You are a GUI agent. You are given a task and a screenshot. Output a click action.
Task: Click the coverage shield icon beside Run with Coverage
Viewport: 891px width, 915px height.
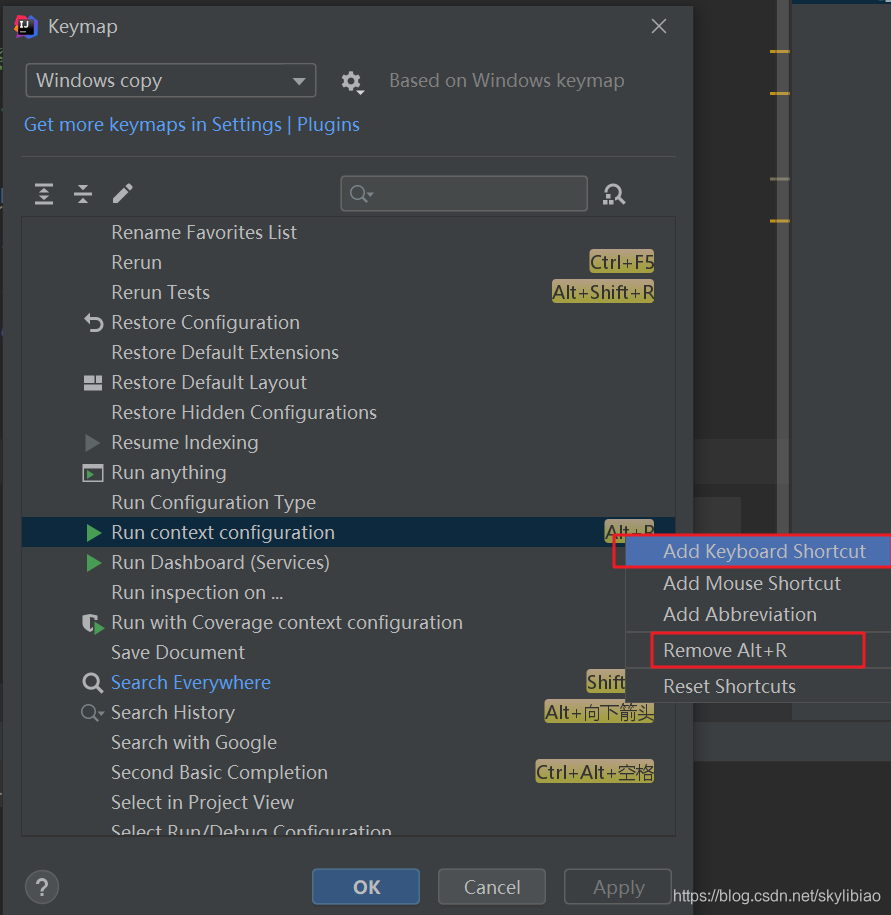pyautogui.click(x=93, y=623)
